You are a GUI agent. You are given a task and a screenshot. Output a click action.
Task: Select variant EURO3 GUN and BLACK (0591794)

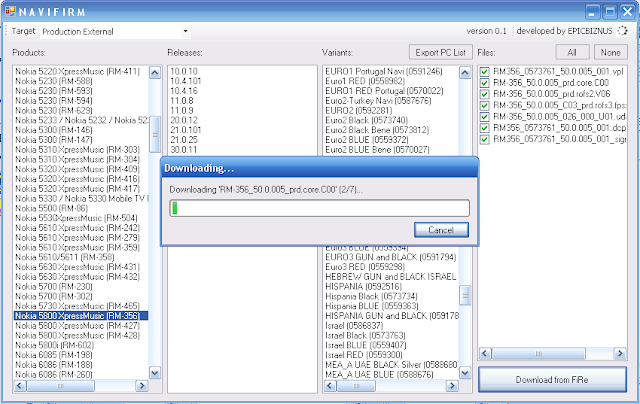point(391,257)
